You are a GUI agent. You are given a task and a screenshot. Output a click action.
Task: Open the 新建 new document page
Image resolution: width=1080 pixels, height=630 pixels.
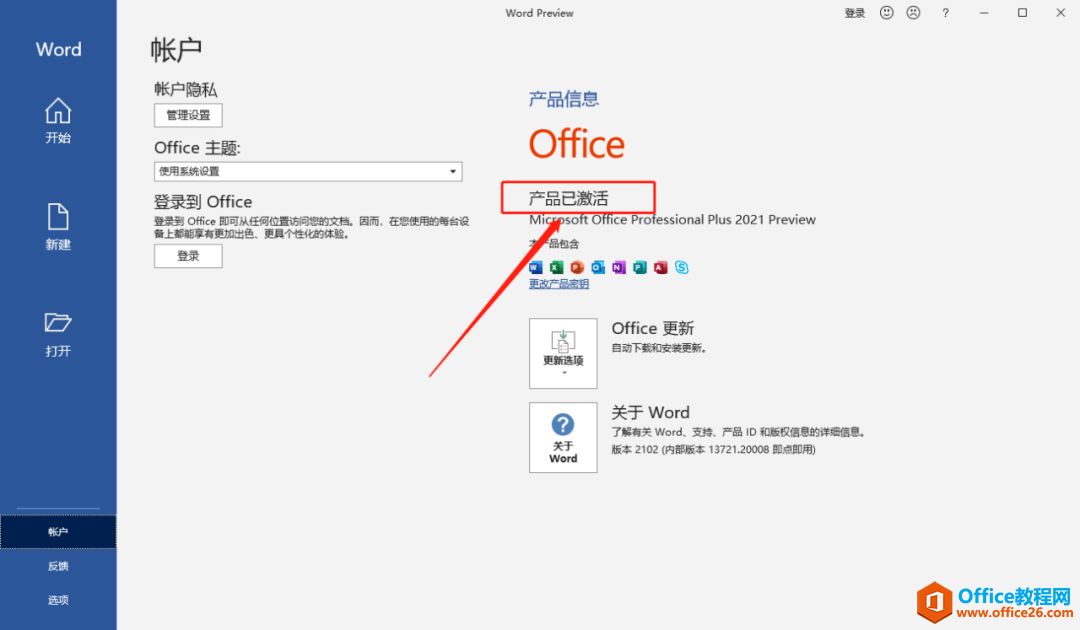tap(58, 227)
